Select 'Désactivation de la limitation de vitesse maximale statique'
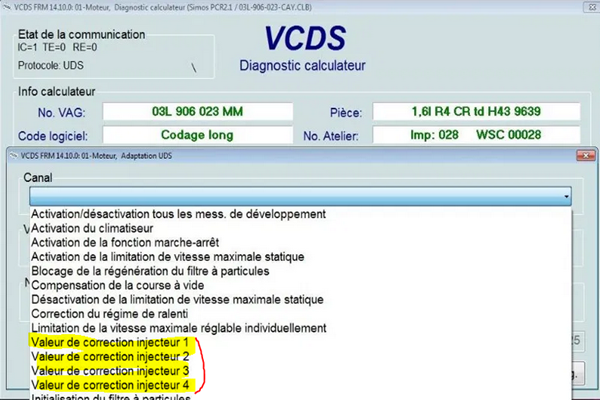The height and width of the screenshot is (400, 600). [x=301, y=300]
